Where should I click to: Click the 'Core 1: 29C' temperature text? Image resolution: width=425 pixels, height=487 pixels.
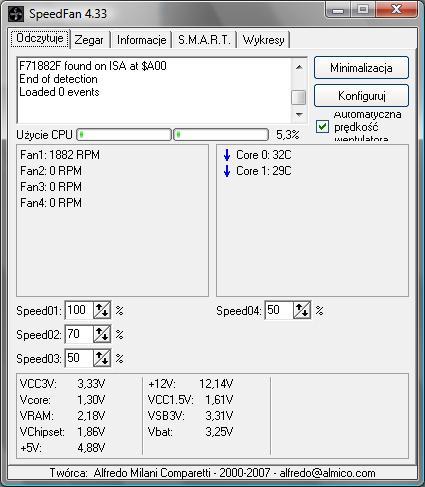pyautogui.click(x=264, y=171)
